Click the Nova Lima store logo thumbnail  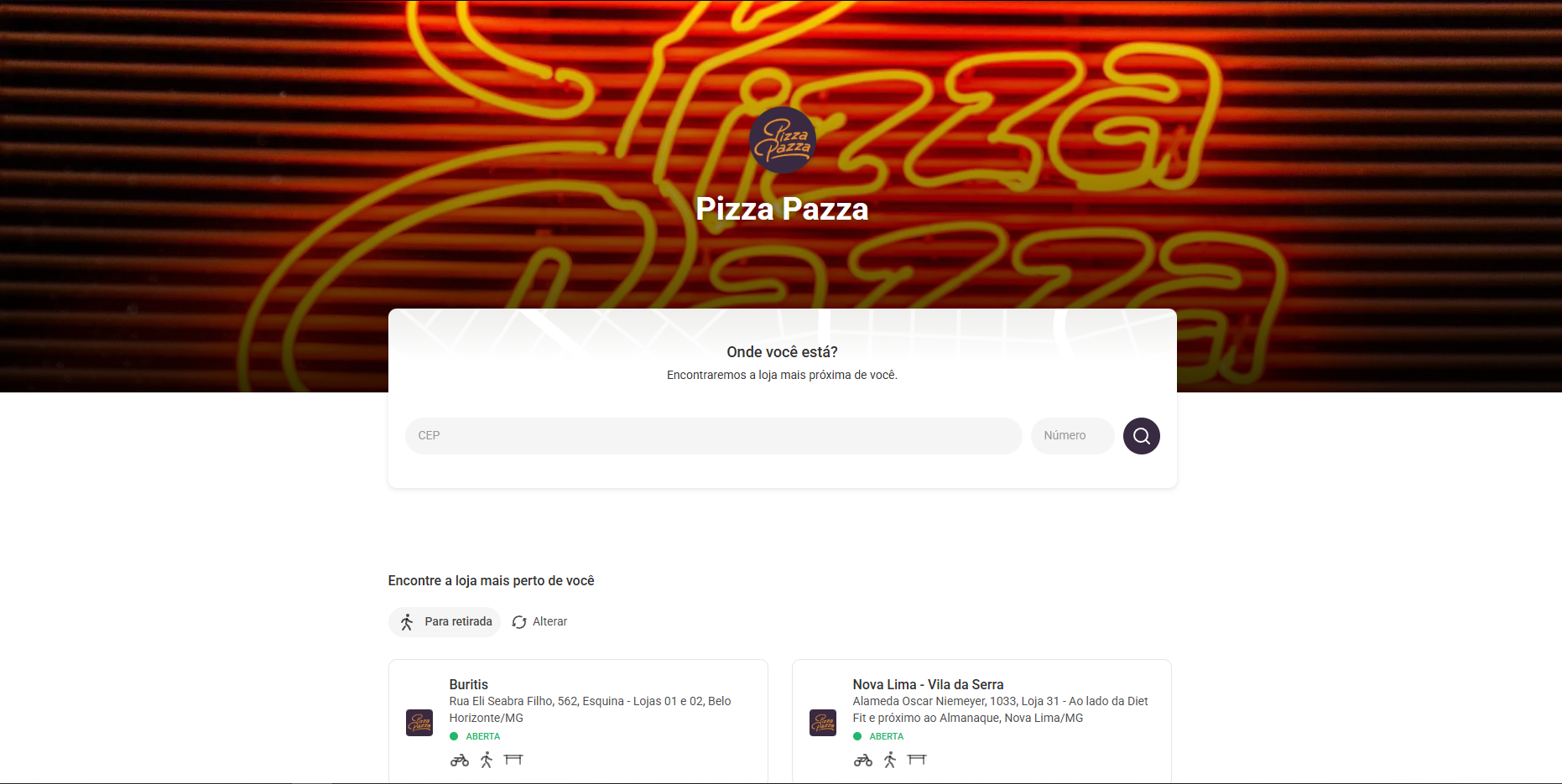(823, 722)
